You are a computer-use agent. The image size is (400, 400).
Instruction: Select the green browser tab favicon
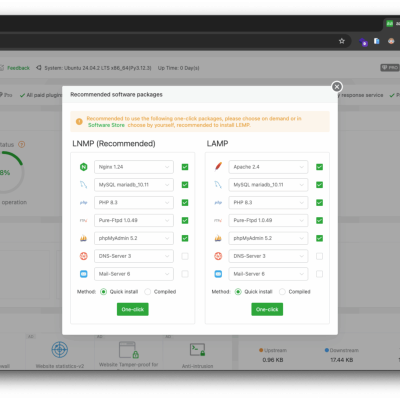[x=389, y=23]
